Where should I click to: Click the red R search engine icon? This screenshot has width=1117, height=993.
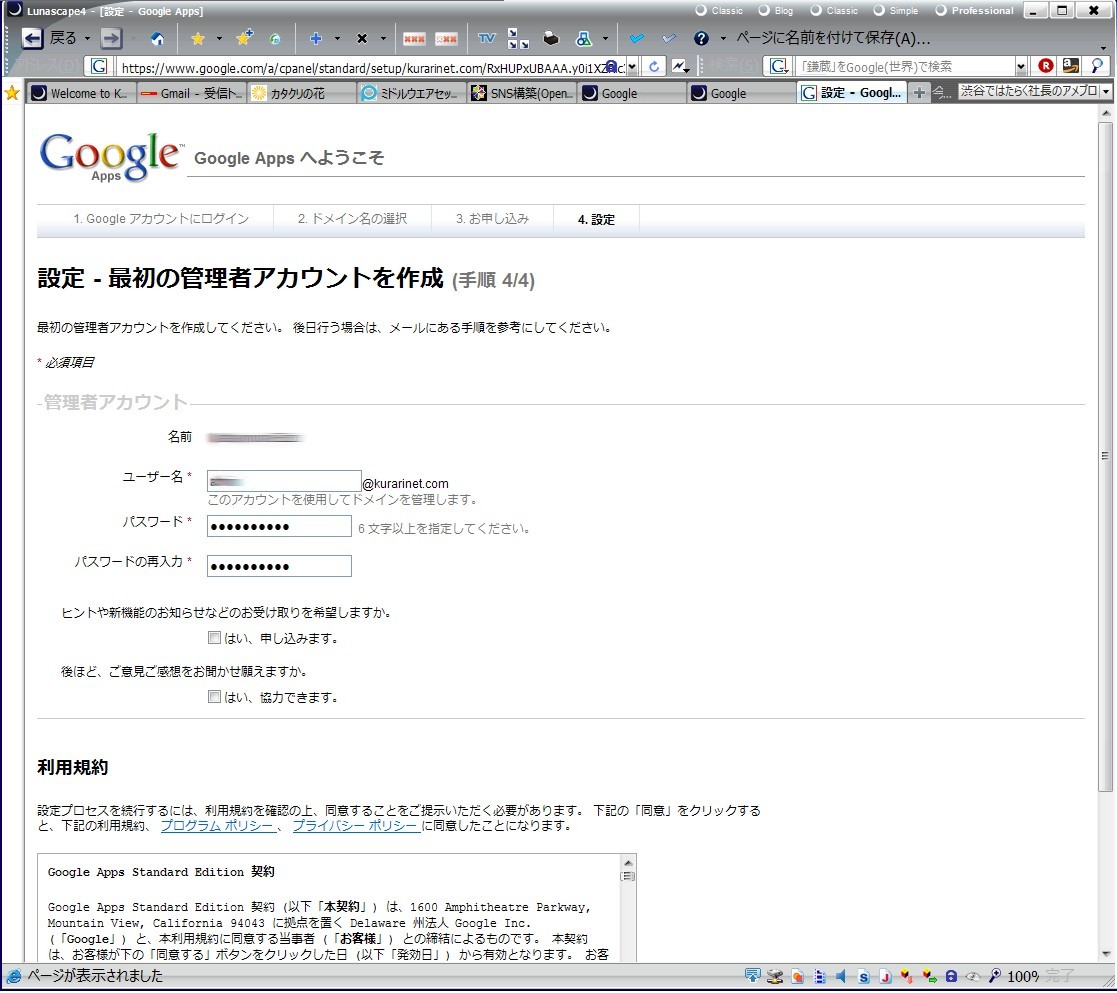1045,66
